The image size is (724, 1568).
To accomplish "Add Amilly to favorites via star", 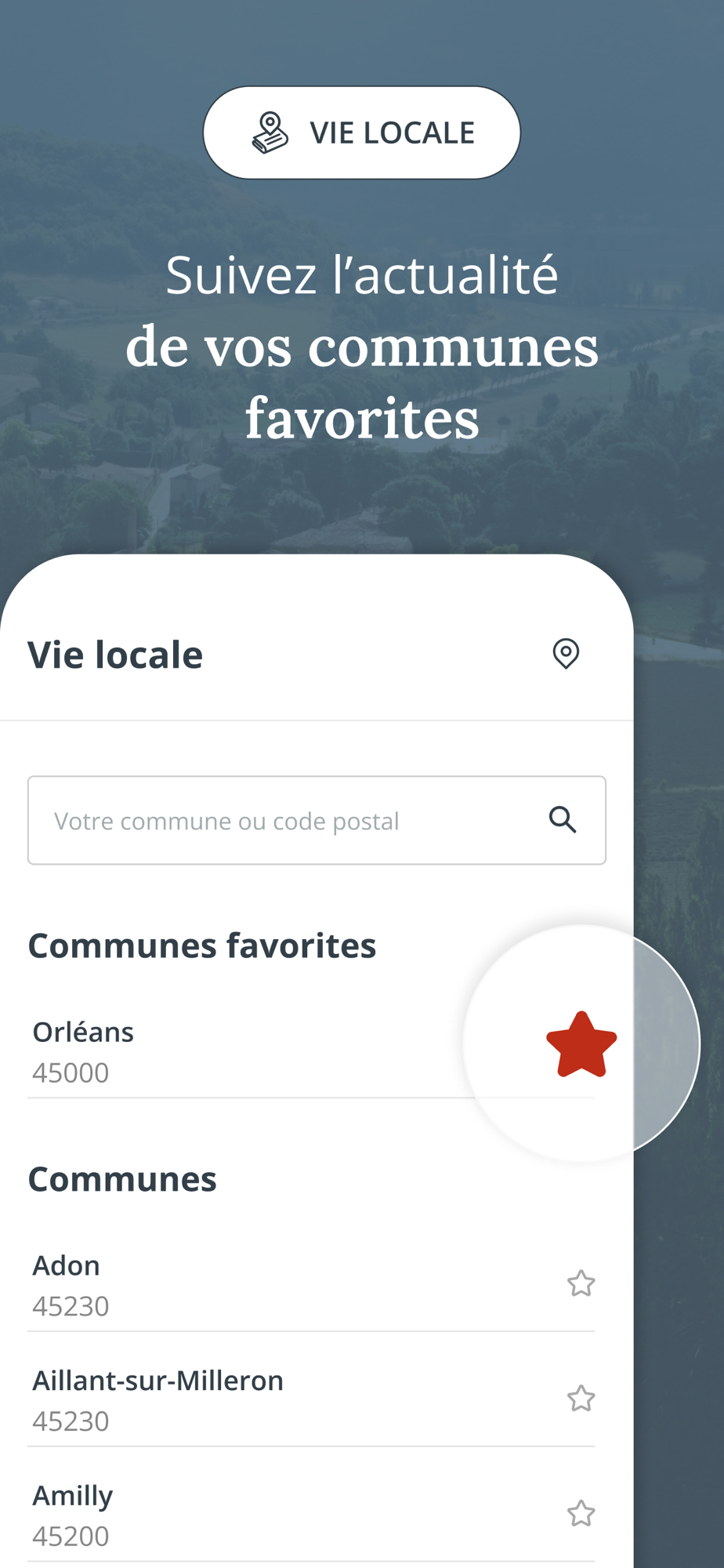I will point(581,1513).
